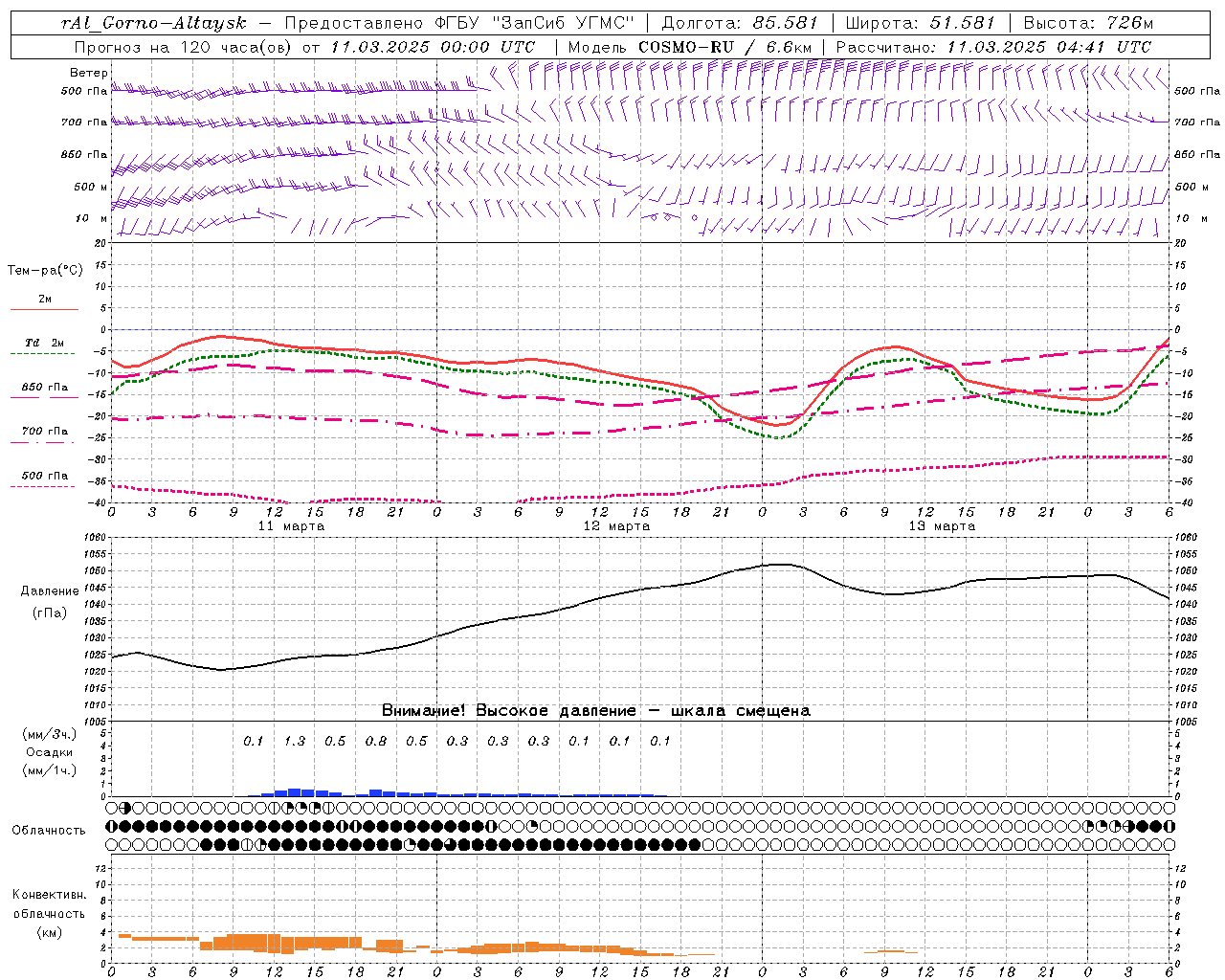Screen dimensions: 1225x980
Task: Click the Td 2м dew point legend label
Action: click(x=44, y=343)
